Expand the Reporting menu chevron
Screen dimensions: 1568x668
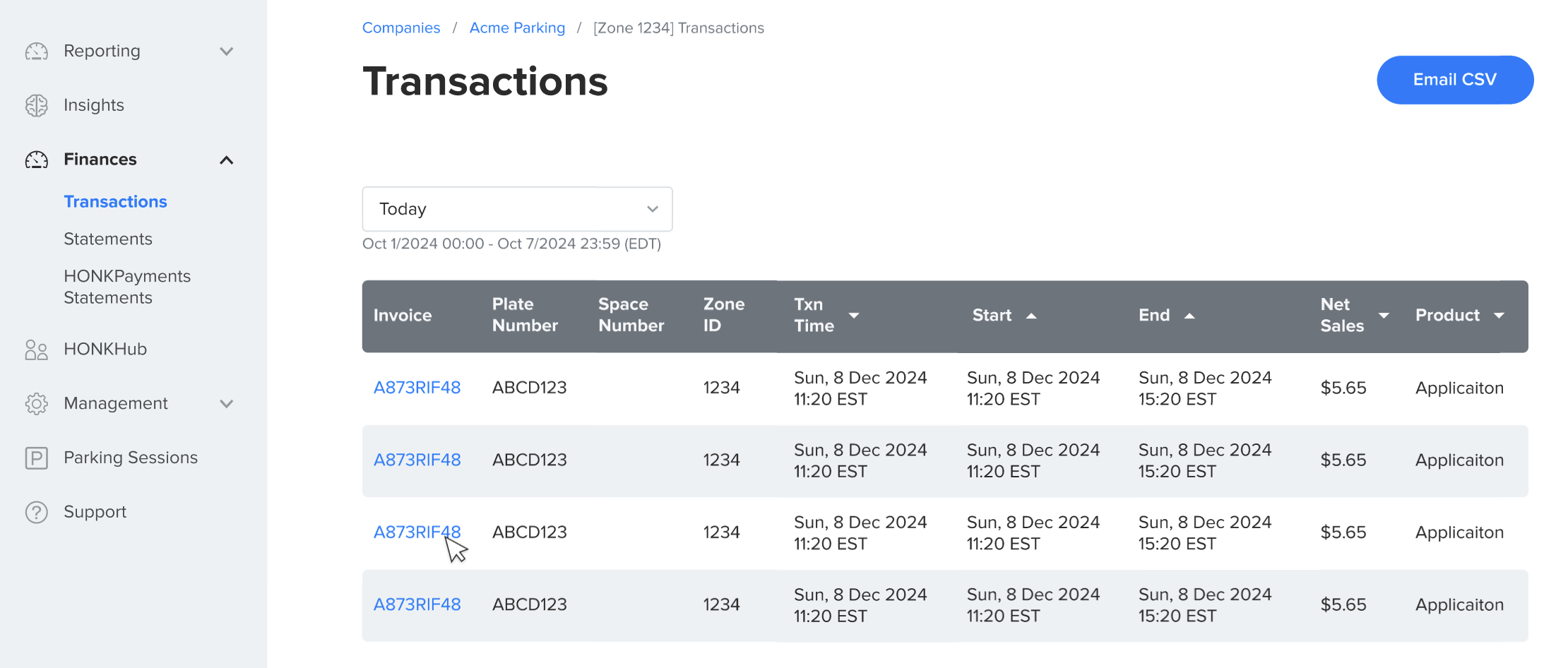pyautogui.click(x=226, y=52)
